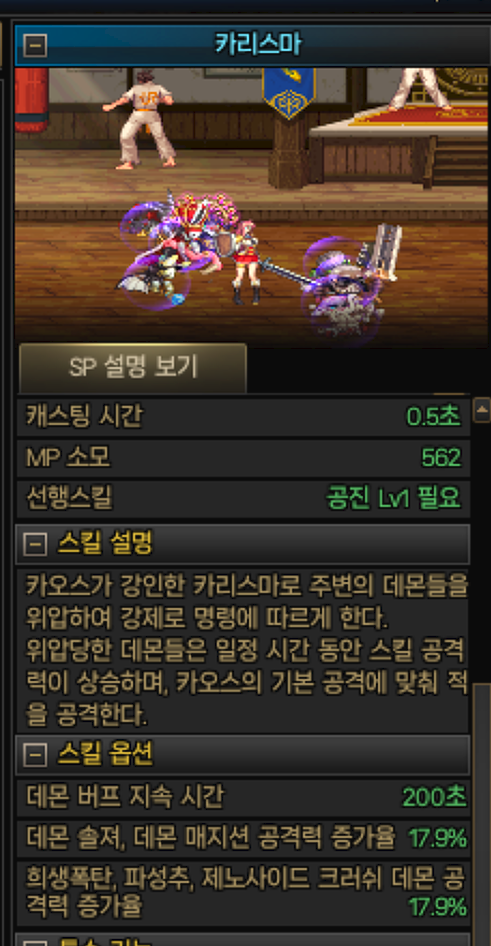Select the 선행스킬 공진 Lv1 필요 row

pyautogui.click(x=242, y=499)
